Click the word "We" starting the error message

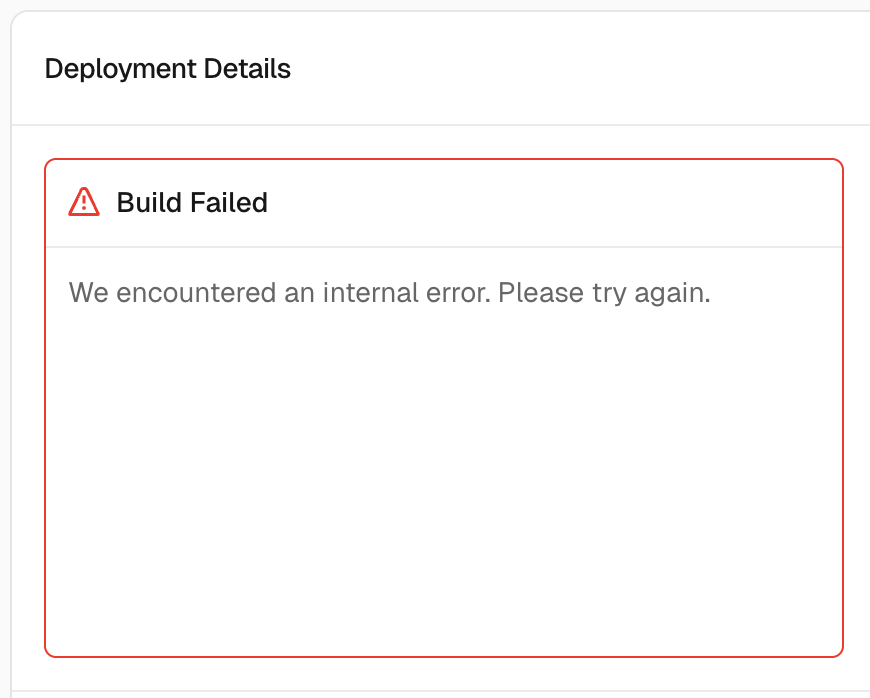(88, 294)
